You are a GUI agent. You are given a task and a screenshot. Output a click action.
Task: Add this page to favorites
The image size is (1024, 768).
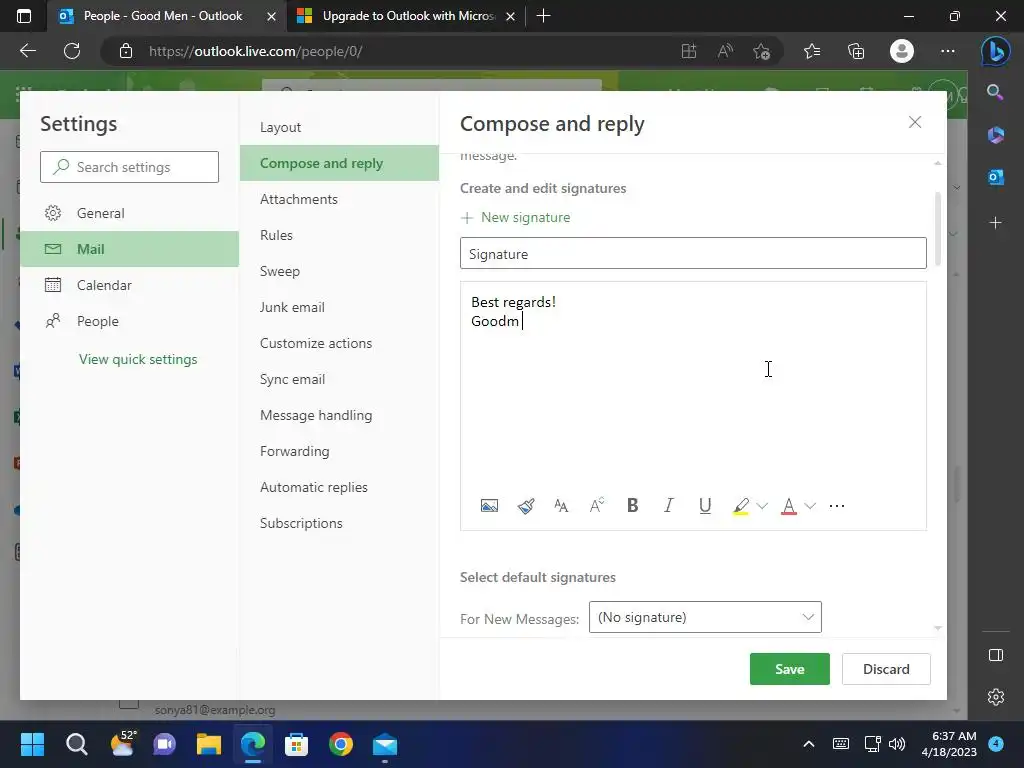point(761,51)
